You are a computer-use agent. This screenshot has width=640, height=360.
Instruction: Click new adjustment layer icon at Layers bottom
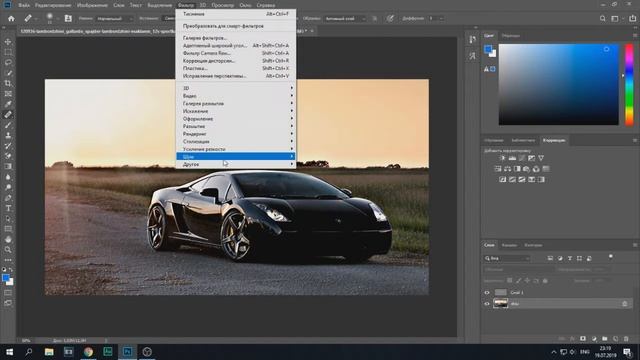(594, 339)
